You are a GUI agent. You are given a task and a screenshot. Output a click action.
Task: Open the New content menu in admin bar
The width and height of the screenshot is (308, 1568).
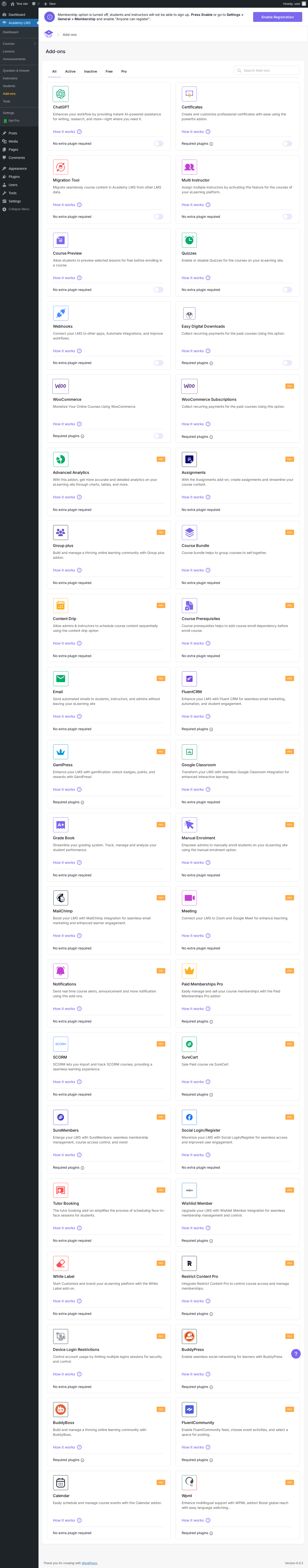pyautogui.click(x=49, y=4)
